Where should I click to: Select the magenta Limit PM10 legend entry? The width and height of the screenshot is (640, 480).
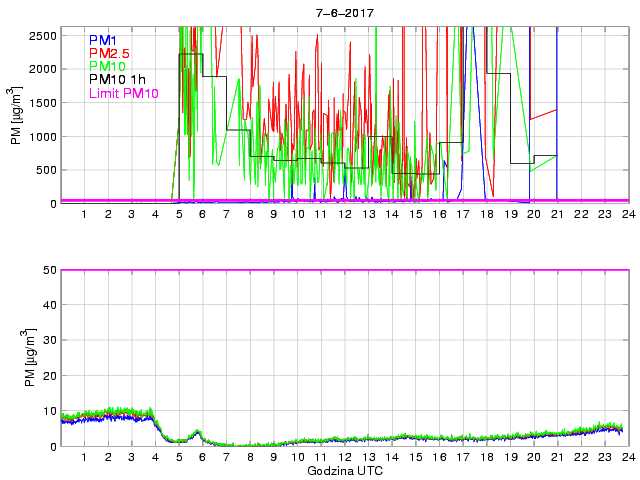pos(123,95)
